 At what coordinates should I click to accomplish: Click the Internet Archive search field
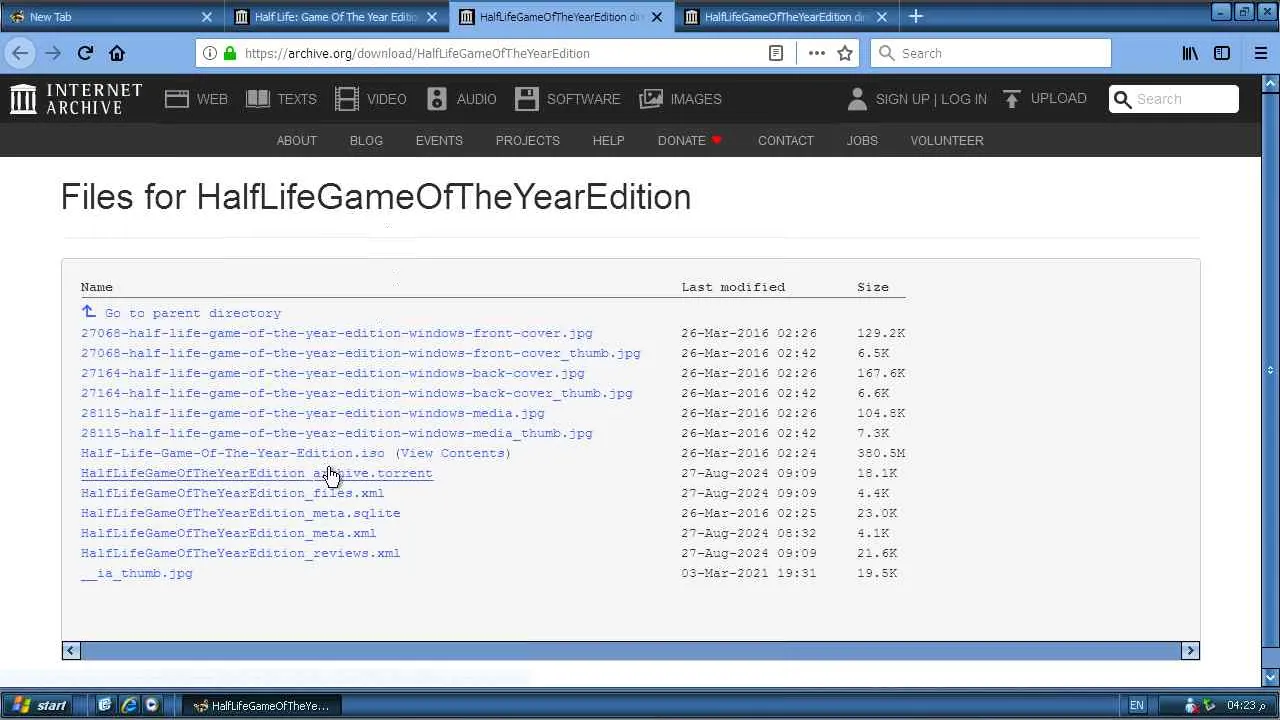click(x=1174, y=99)
